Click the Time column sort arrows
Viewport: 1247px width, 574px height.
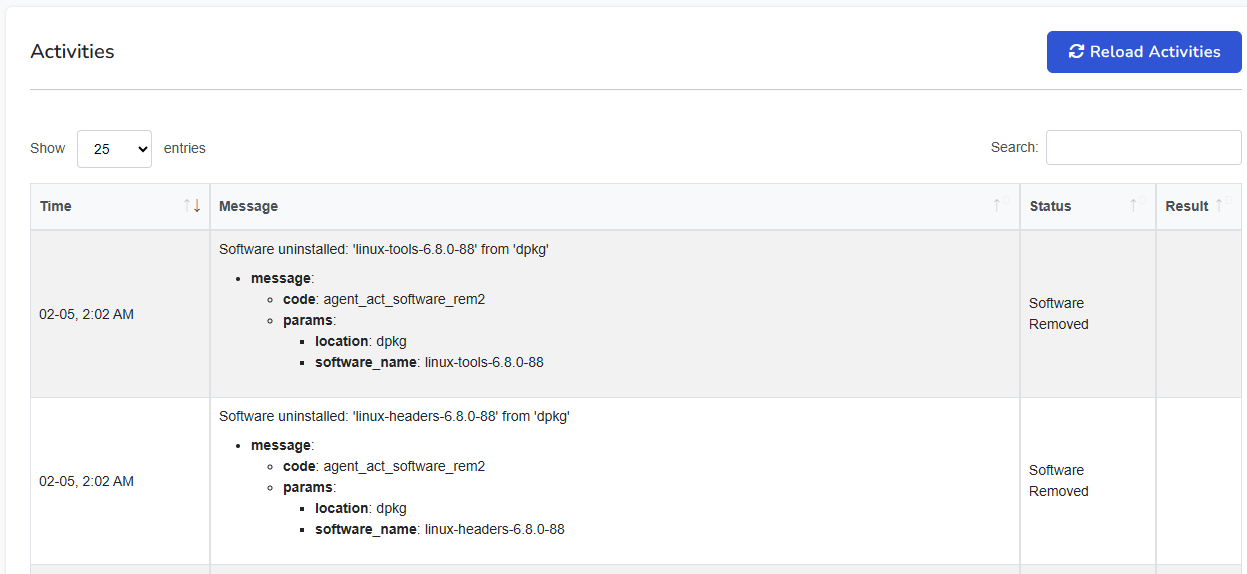[x=192, y=206]
